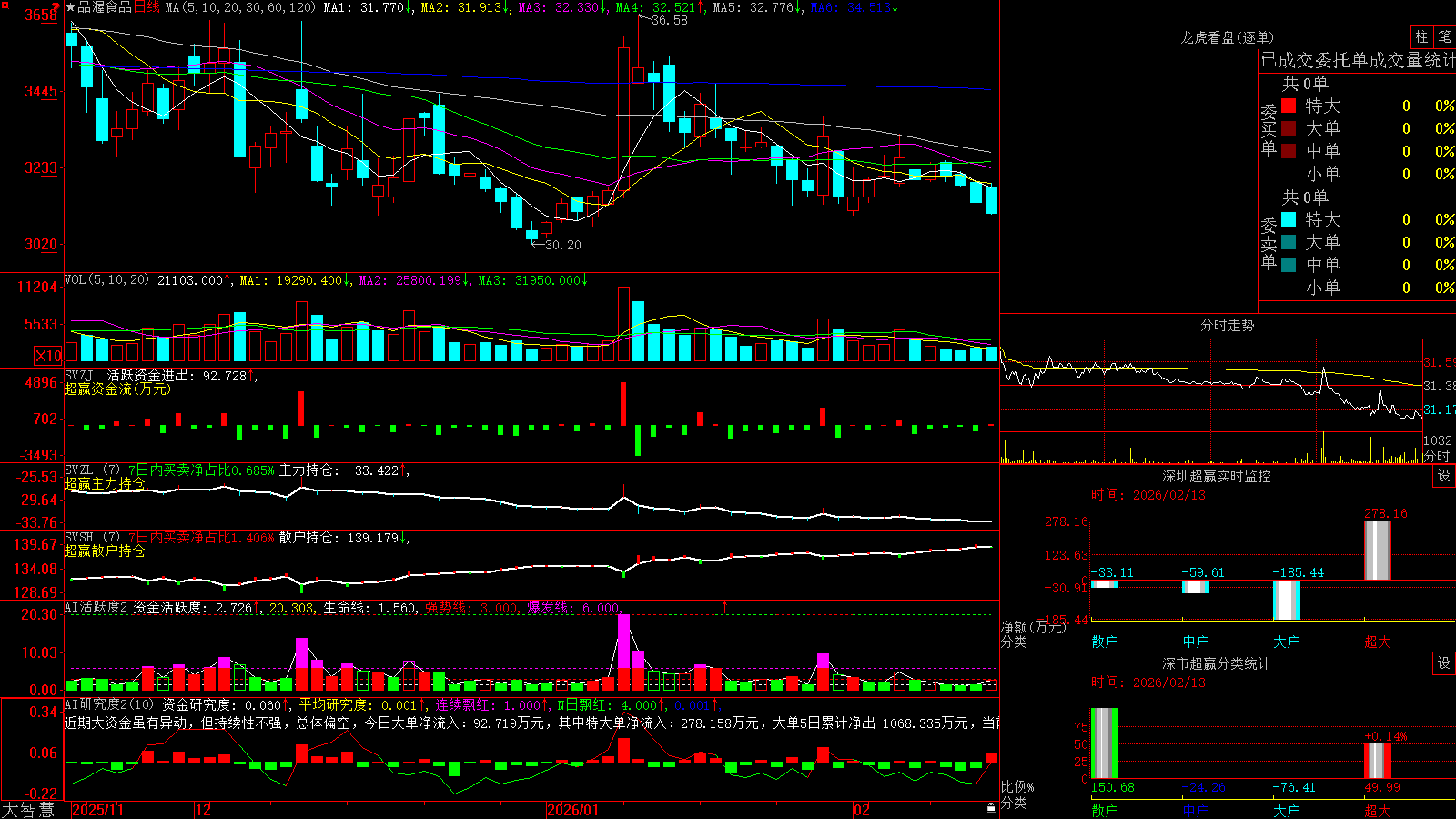Select 中户 category in 深圳超赢实时监控
The image size is (1456, 819).
coord(1196,642)
